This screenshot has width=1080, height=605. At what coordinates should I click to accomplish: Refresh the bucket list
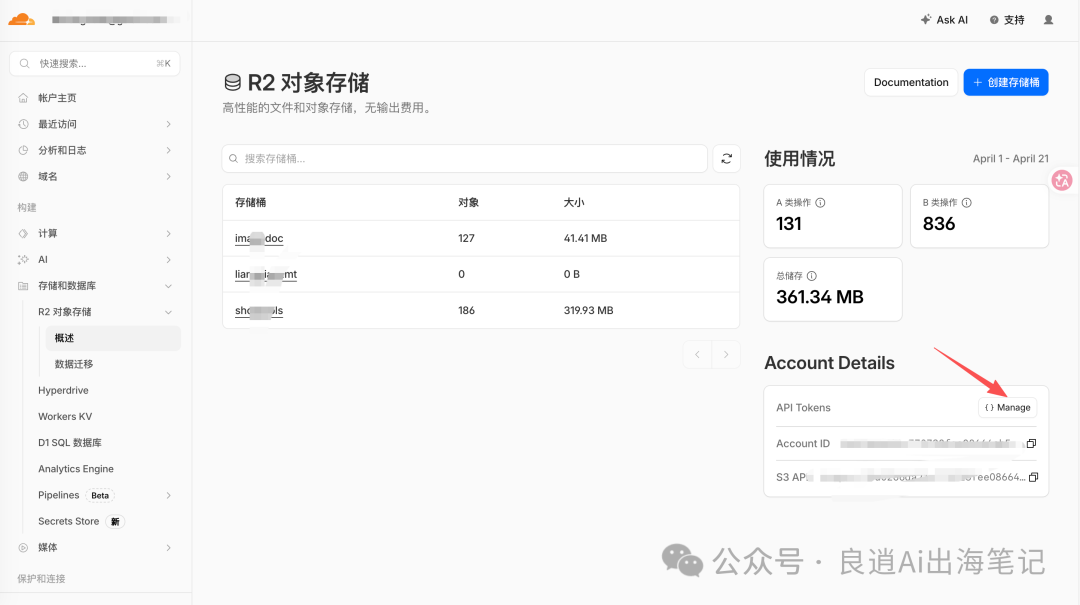[726, 158]
